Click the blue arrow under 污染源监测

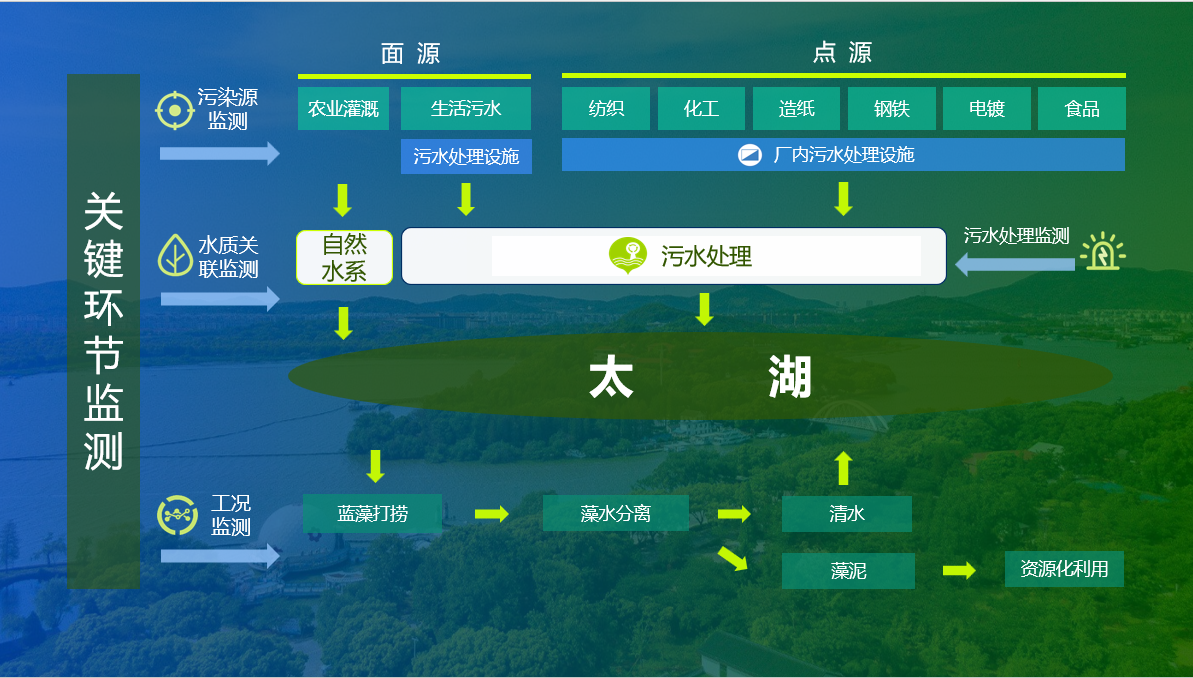[x=220, y=154]
